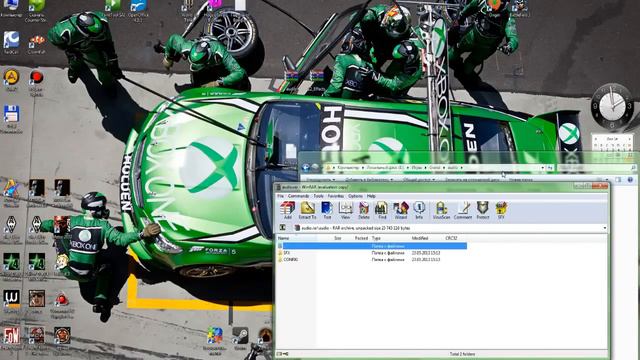Launch the Wizard from WinRAR toolbar

400,211
